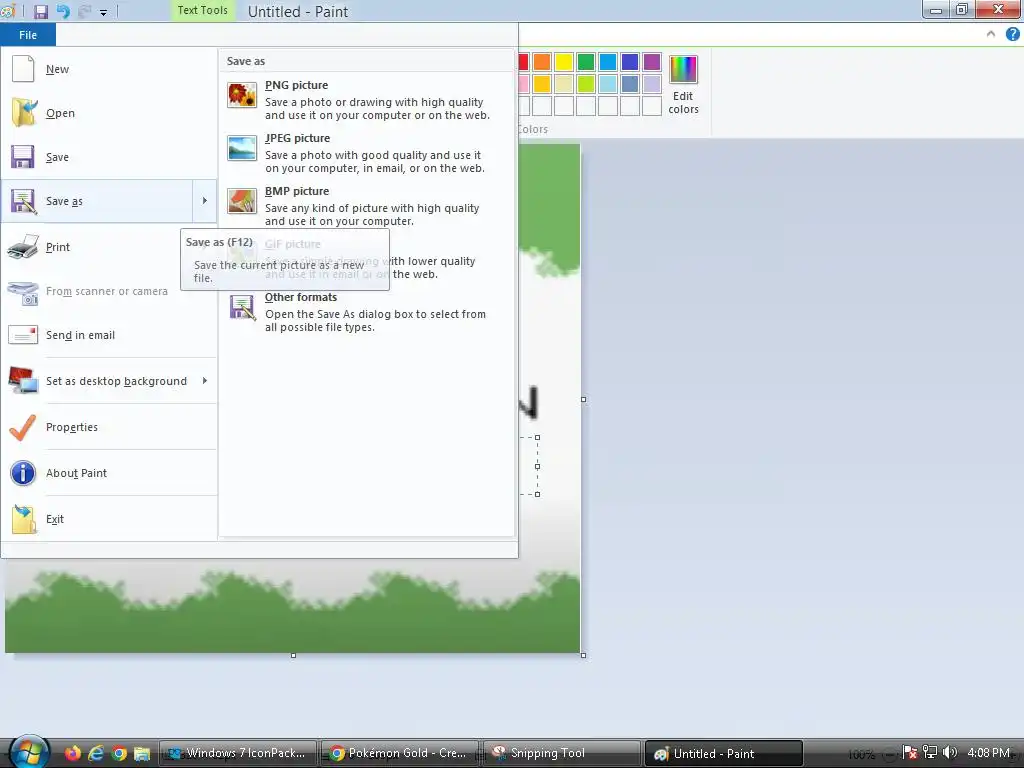Pick the lime color swatch in second row
This screenshot has height=768, width=1024.
coord(586,84)
